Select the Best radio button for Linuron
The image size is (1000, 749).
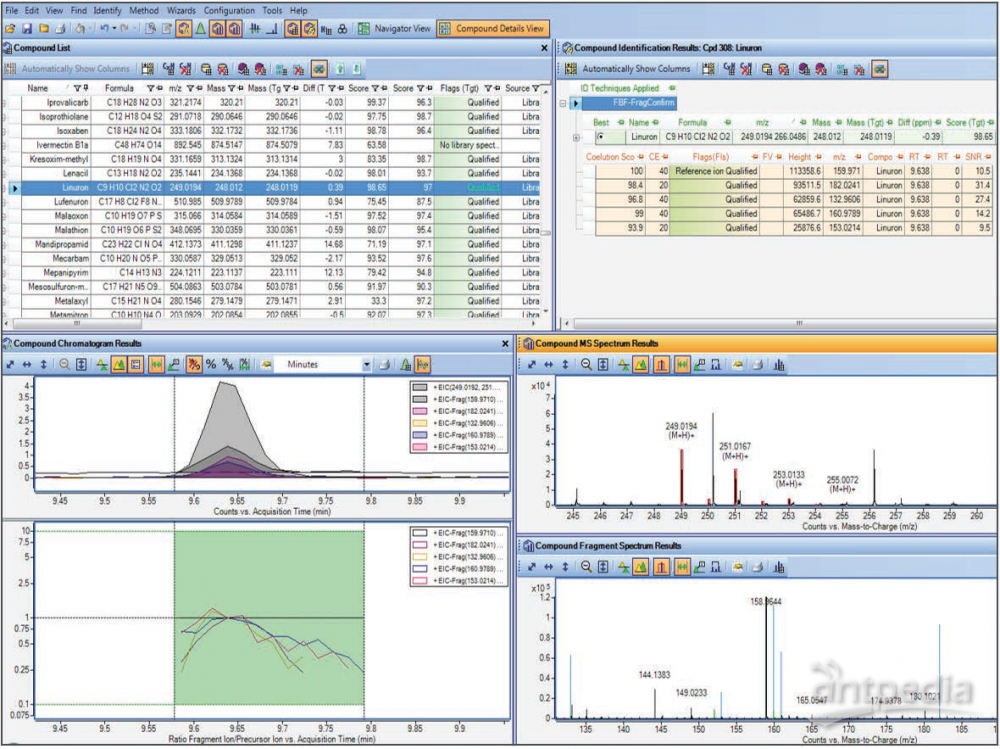[601, 136]
